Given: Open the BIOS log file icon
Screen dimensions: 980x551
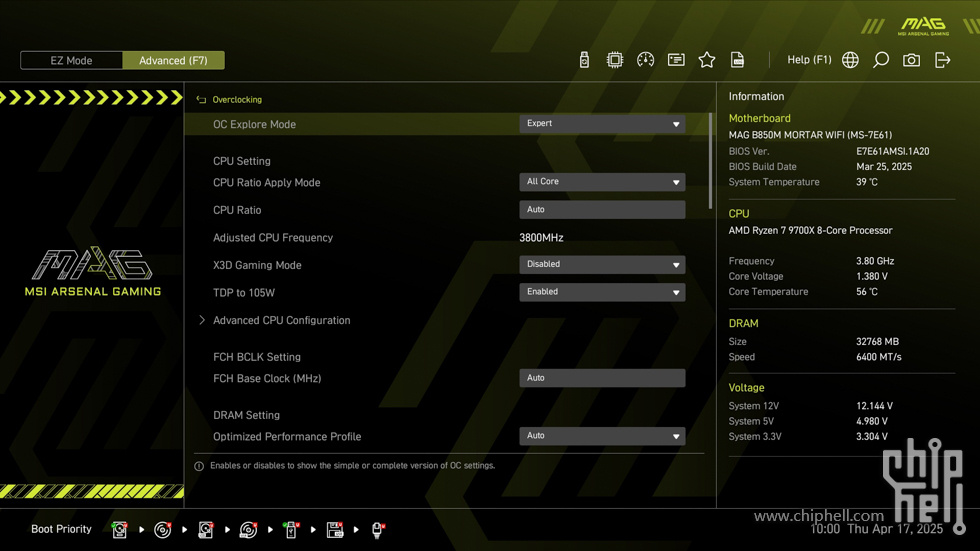Looking at the screenshot, I should coord(737,60).
